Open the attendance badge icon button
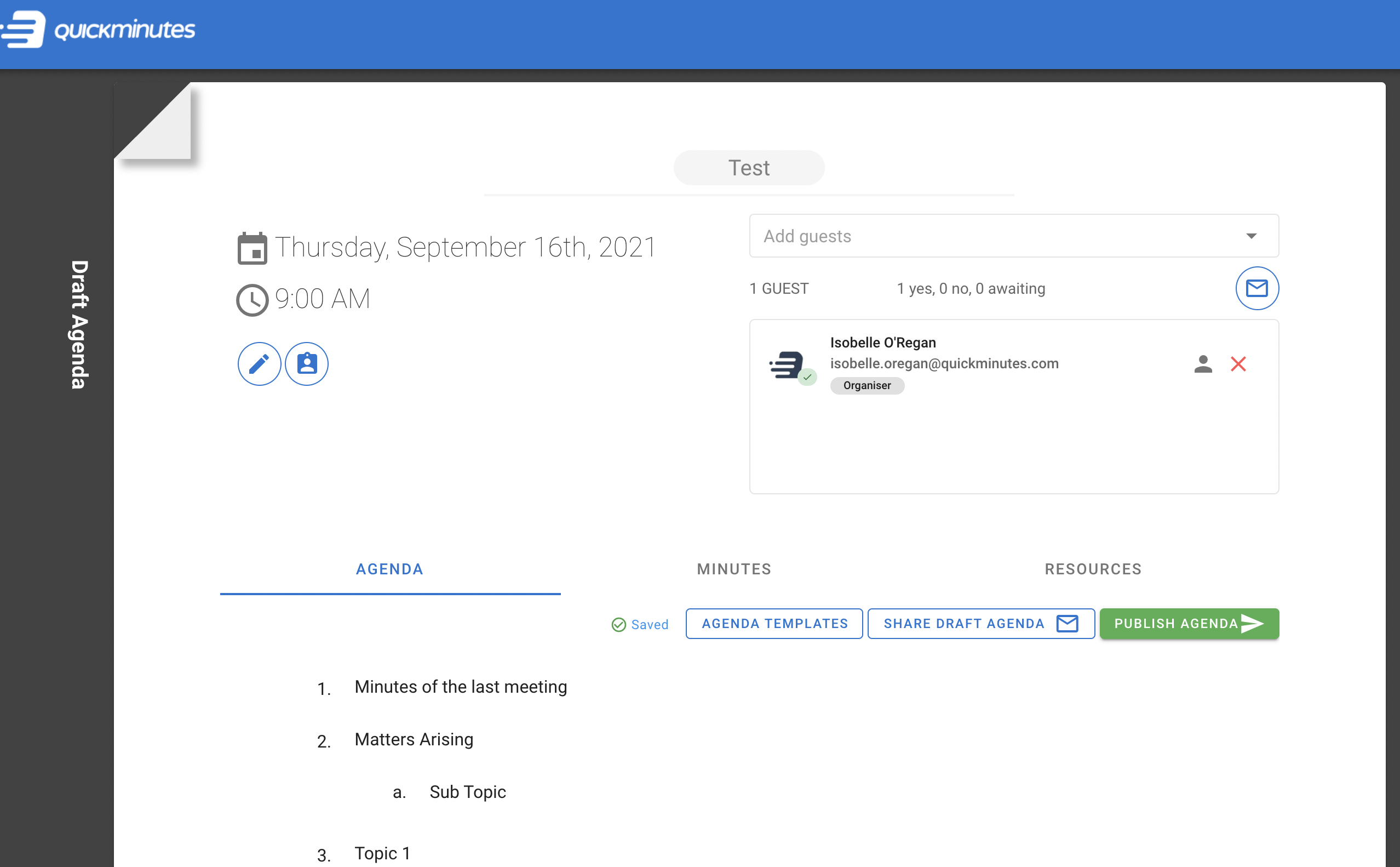 coord(307,364)
